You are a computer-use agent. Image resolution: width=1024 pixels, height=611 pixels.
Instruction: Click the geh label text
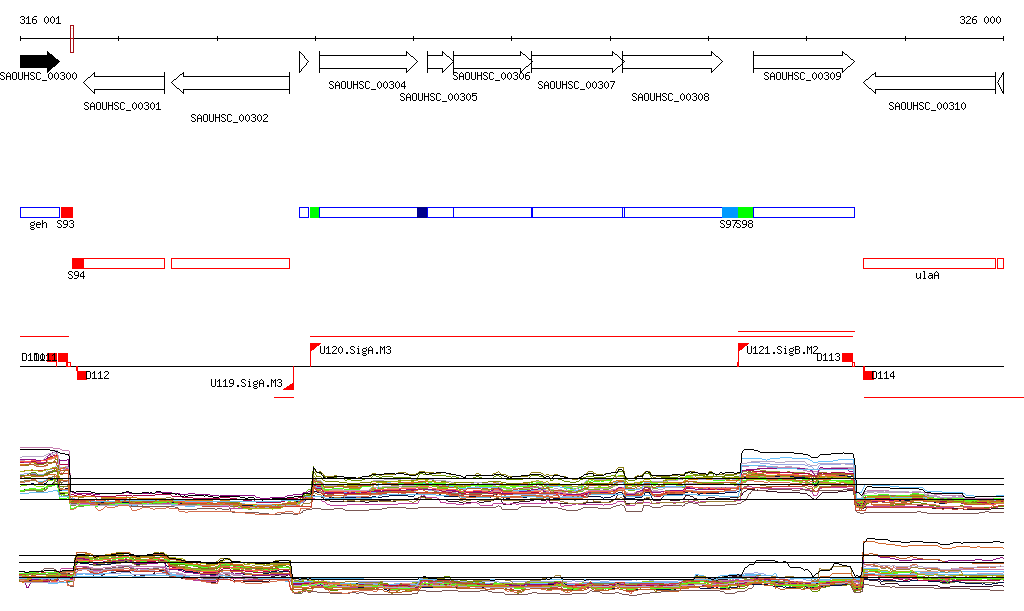point(39,225)
